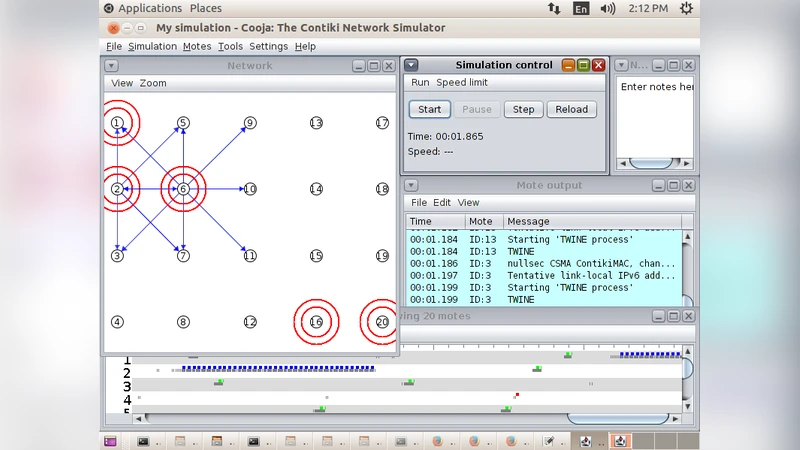Image resolution: width=800 pixels, height=450 pixels.
Task: Open the session gear menu
Action: point(686,8)
